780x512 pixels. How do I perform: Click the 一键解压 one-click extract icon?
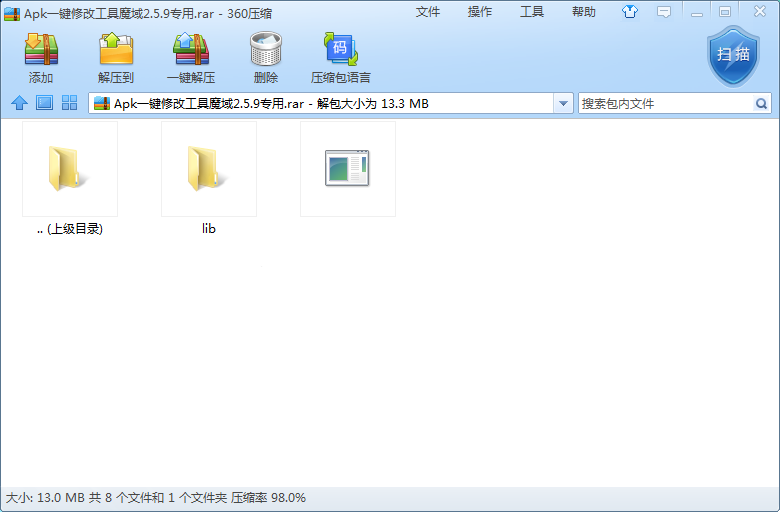[191, 49]
